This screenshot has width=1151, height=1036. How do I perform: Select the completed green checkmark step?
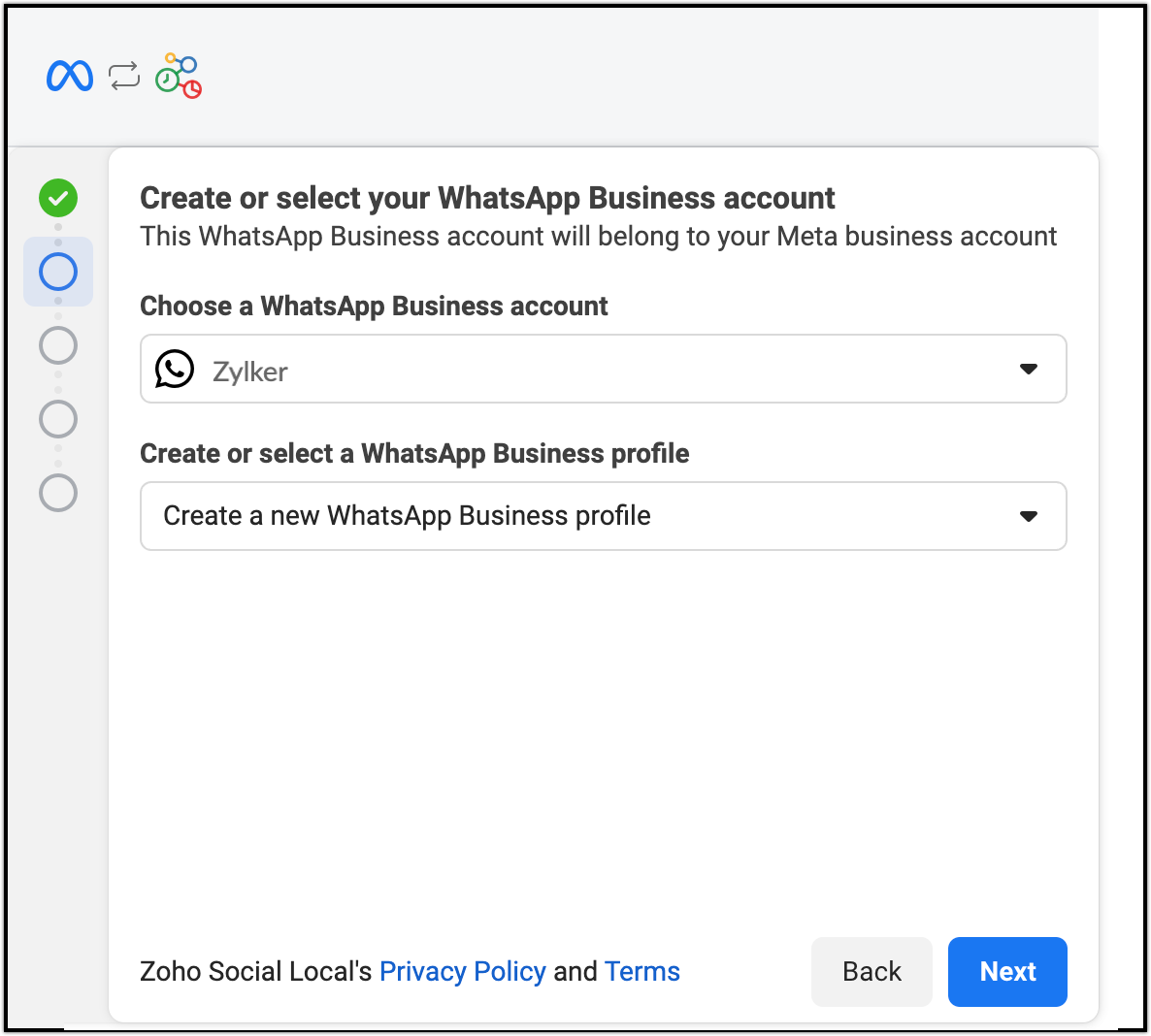[x=58, y=198]
